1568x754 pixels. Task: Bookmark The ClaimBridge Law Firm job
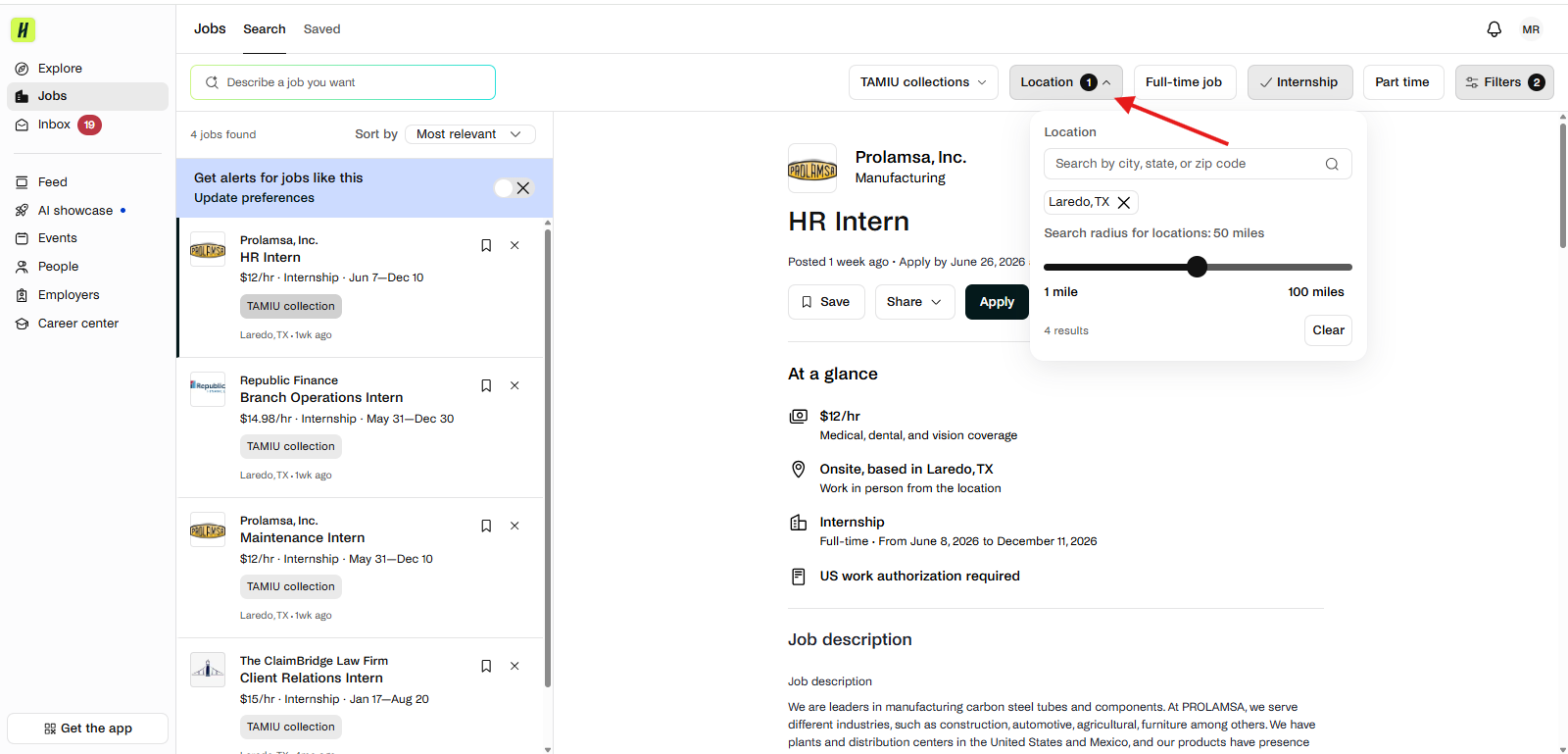pyautogui.click(x=486, y=666)
